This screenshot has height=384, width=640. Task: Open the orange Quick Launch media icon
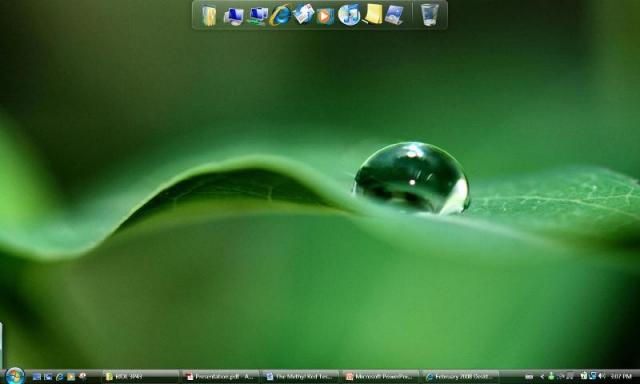(x=71, y=377)
